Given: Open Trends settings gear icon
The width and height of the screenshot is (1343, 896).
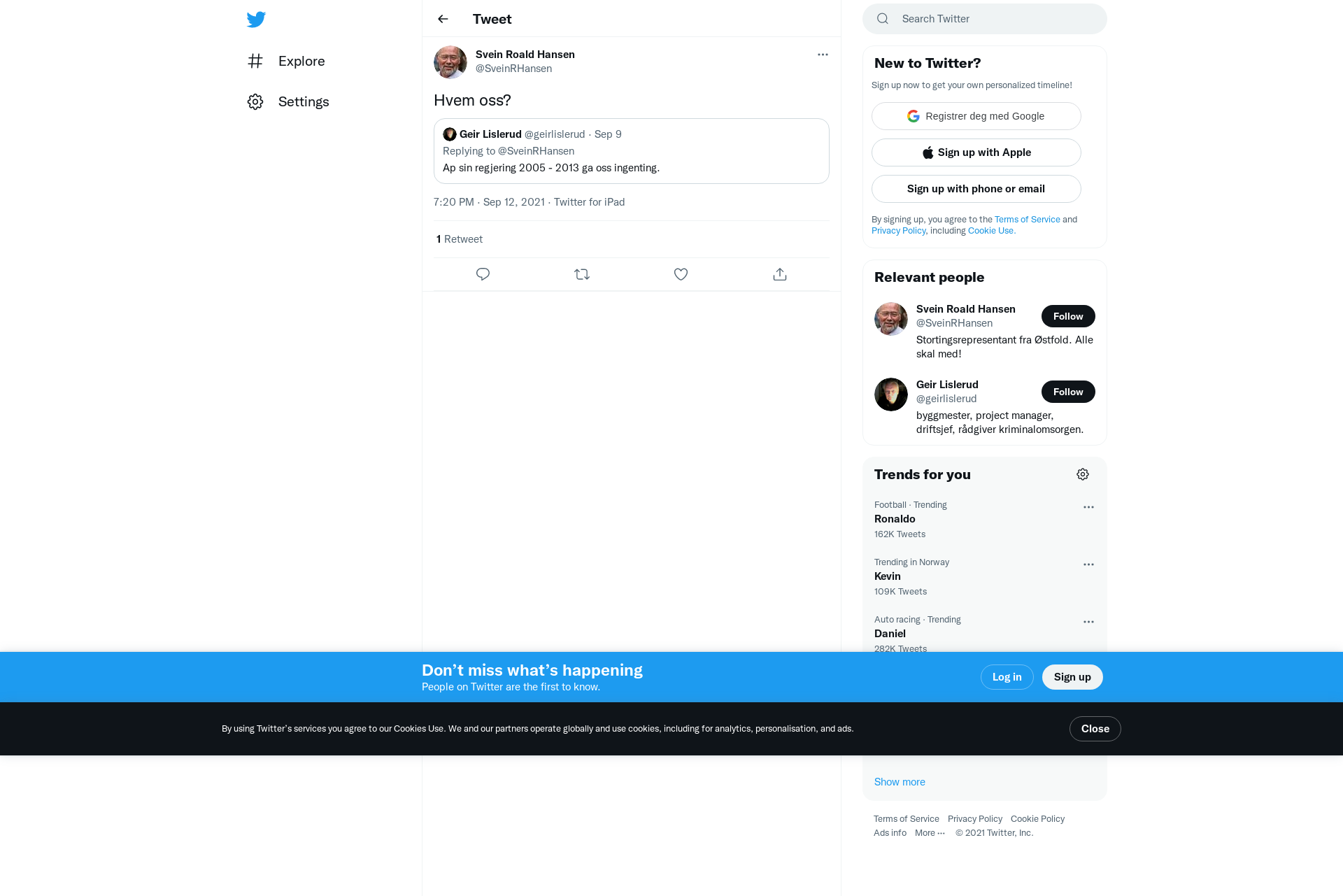Looking at the screenshot, I should tap(1083, 474).
